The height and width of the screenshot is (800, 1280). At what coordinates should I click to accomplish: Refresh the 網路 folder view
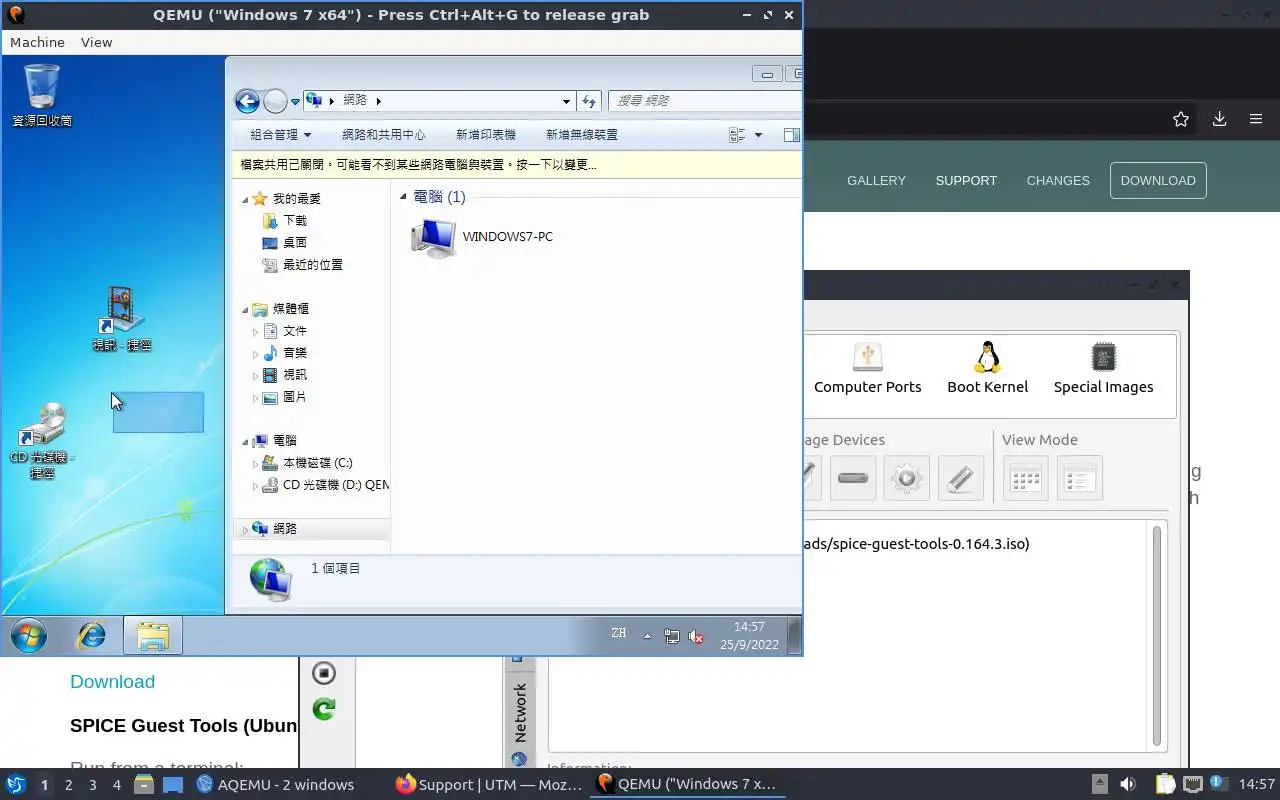(589, 101)
